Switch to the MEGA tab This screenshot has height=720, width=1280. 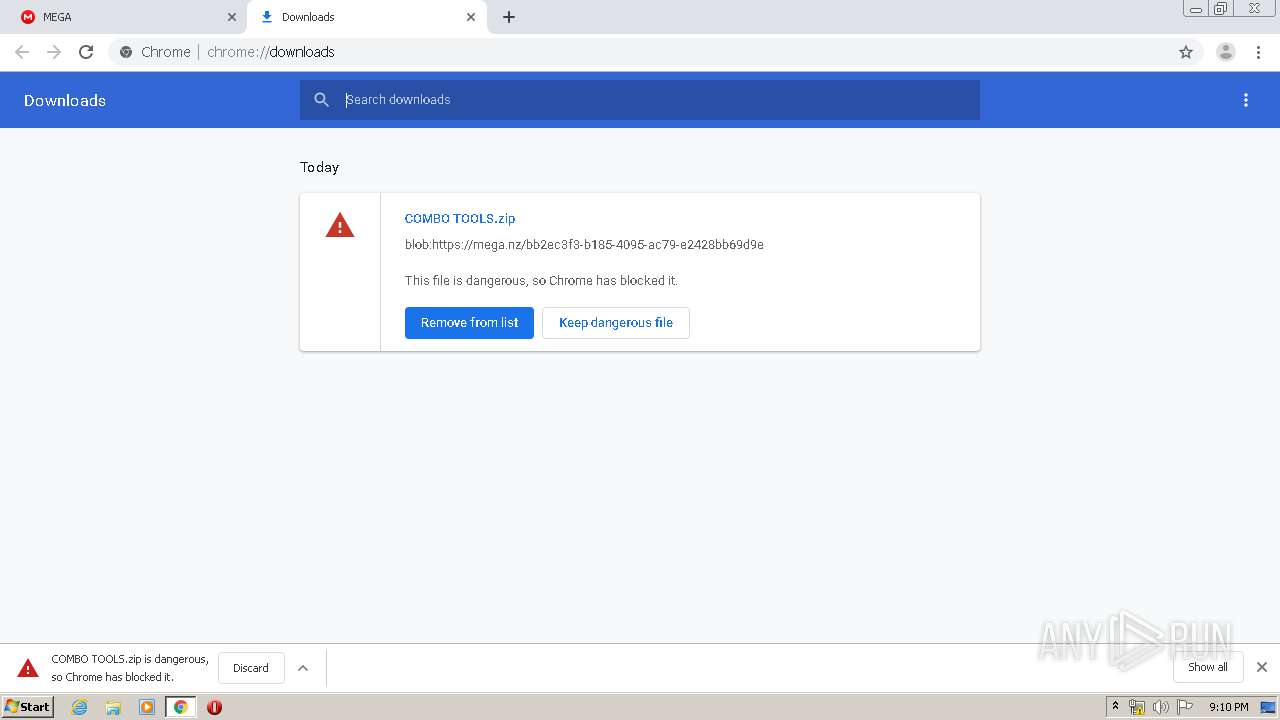(123, 17)
